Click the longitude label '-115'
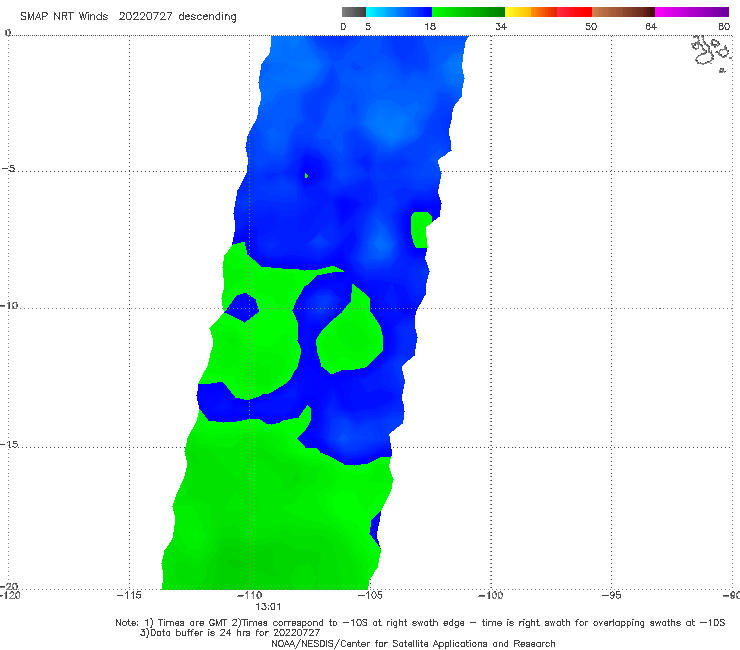Screen dimensions: 740x650 click(x=129, y=595)
